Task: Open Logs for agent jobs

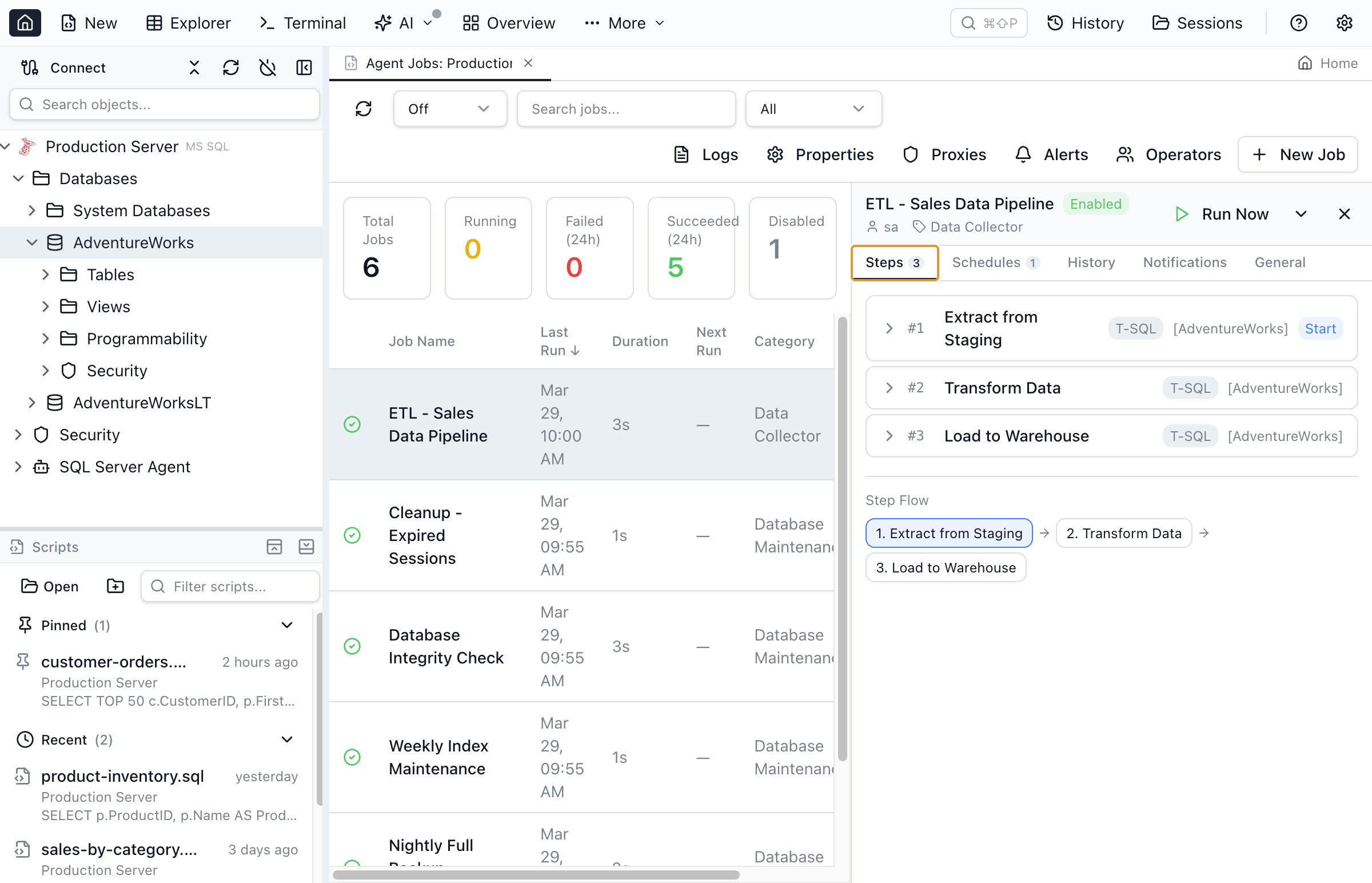Action: [705, 154]
